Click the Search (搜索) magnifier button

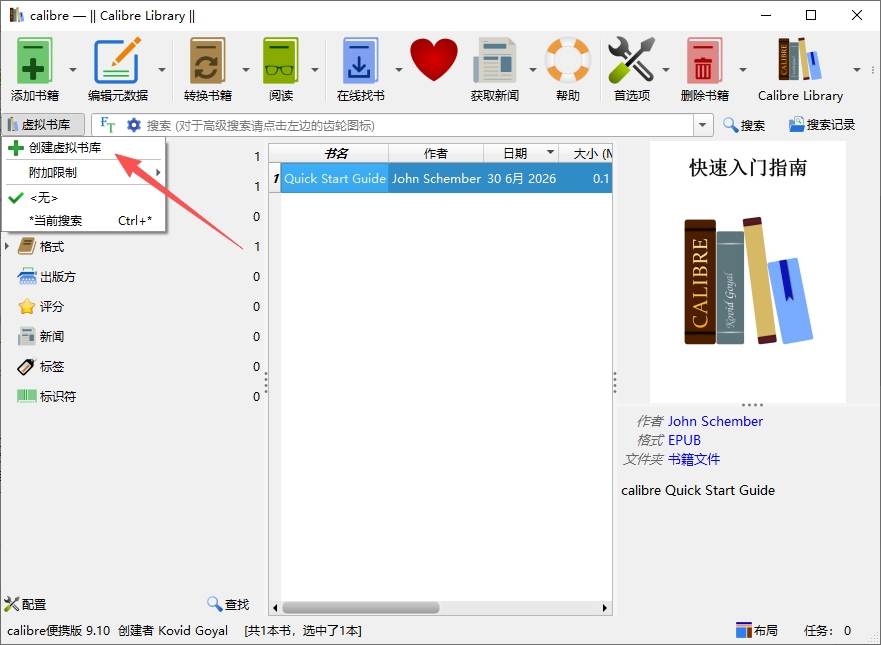coord(744,125)
